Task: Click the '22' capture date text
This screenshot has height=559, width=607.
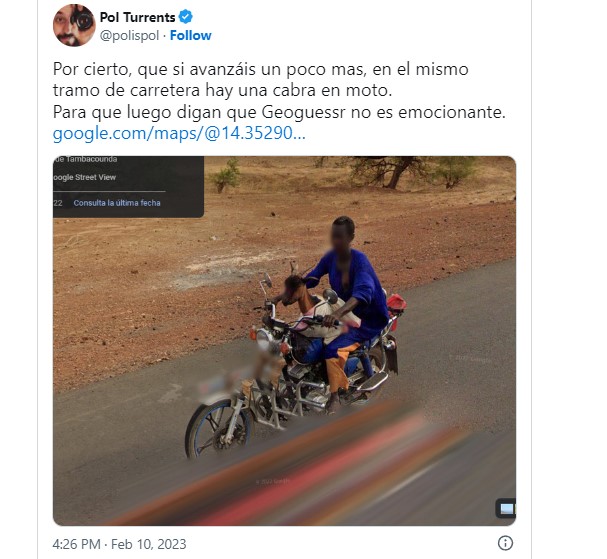Action: coord(58,203)
